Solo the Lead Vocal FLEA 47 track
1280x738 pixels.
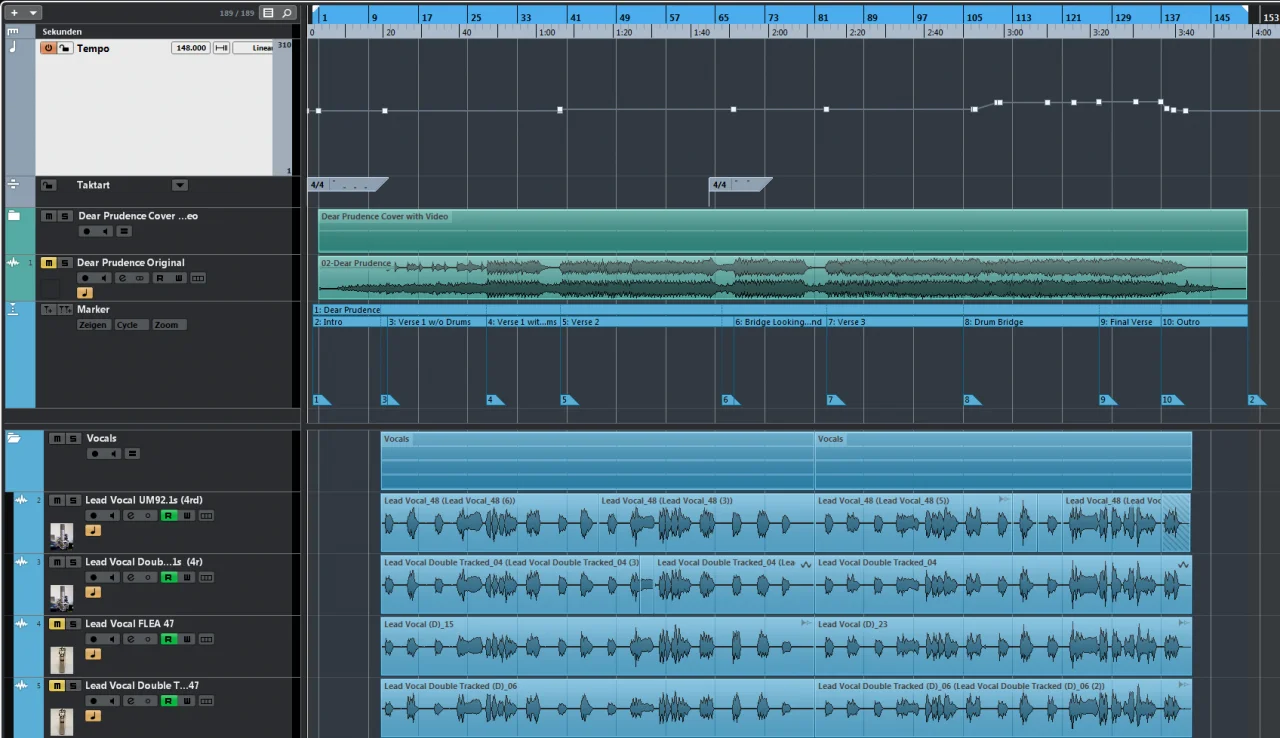pos(73,624)
